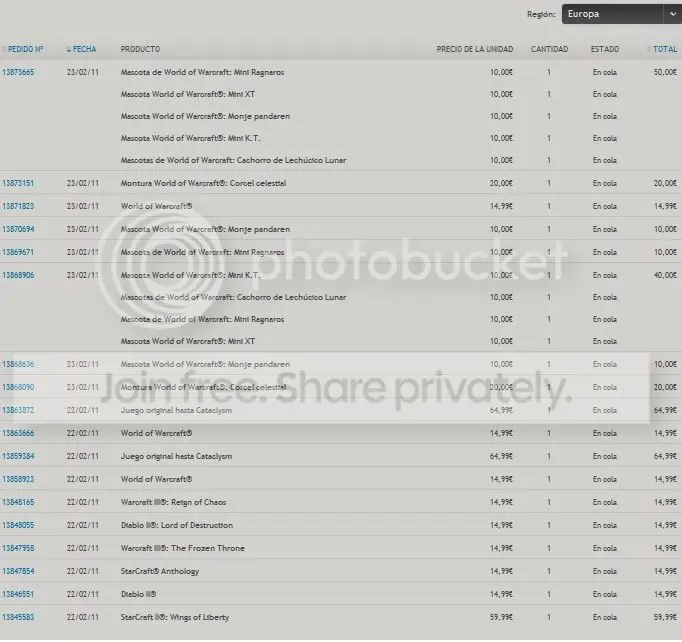Viewport: 682px width, 642px height.
Task: Select product Warcraft III®: Reign of Chaos
Action: point(173,502)
